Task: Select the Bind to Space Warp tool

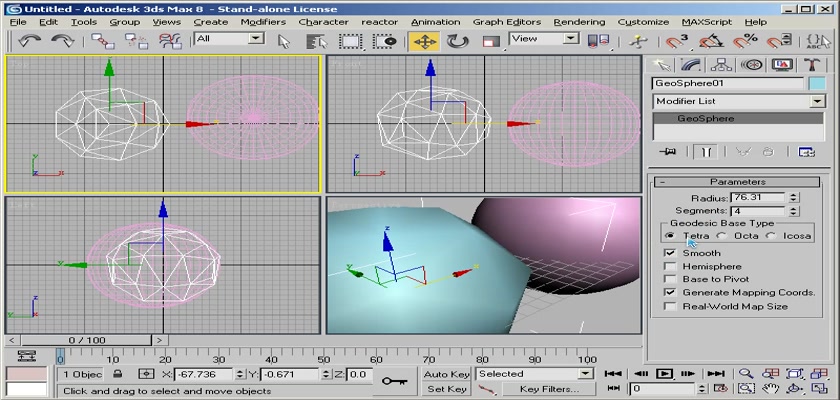Action: 171,41
